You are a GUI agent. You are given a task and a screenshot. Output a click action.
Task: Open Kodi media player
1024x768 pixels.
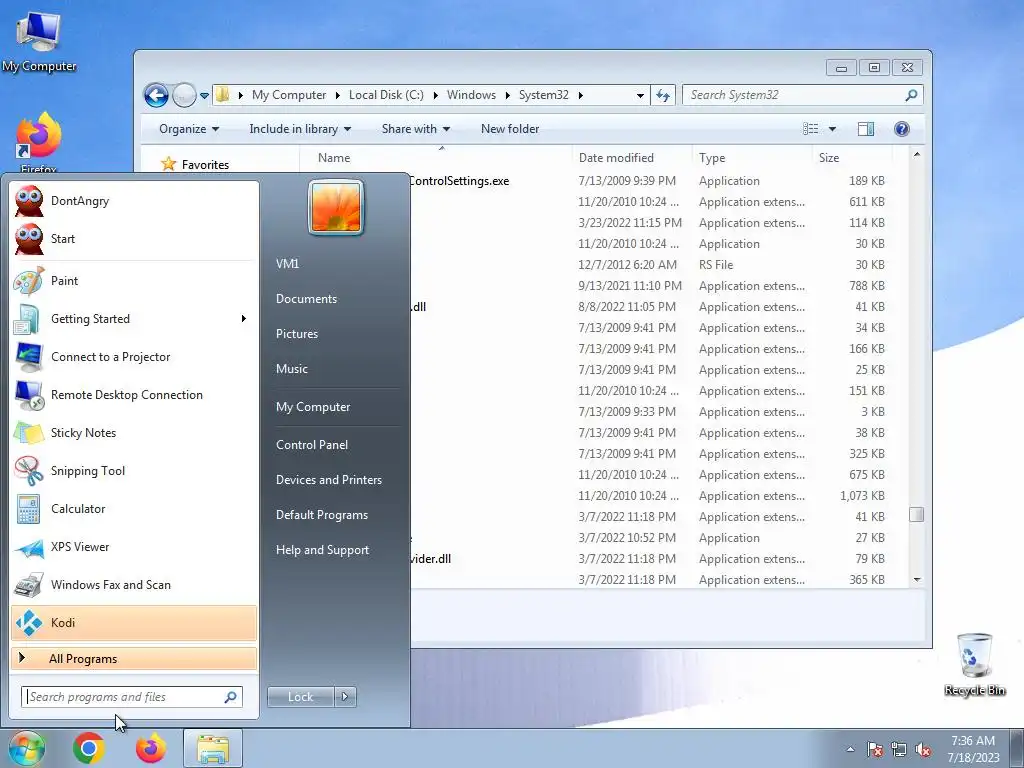pyautogui.click(x=133, y=623)
